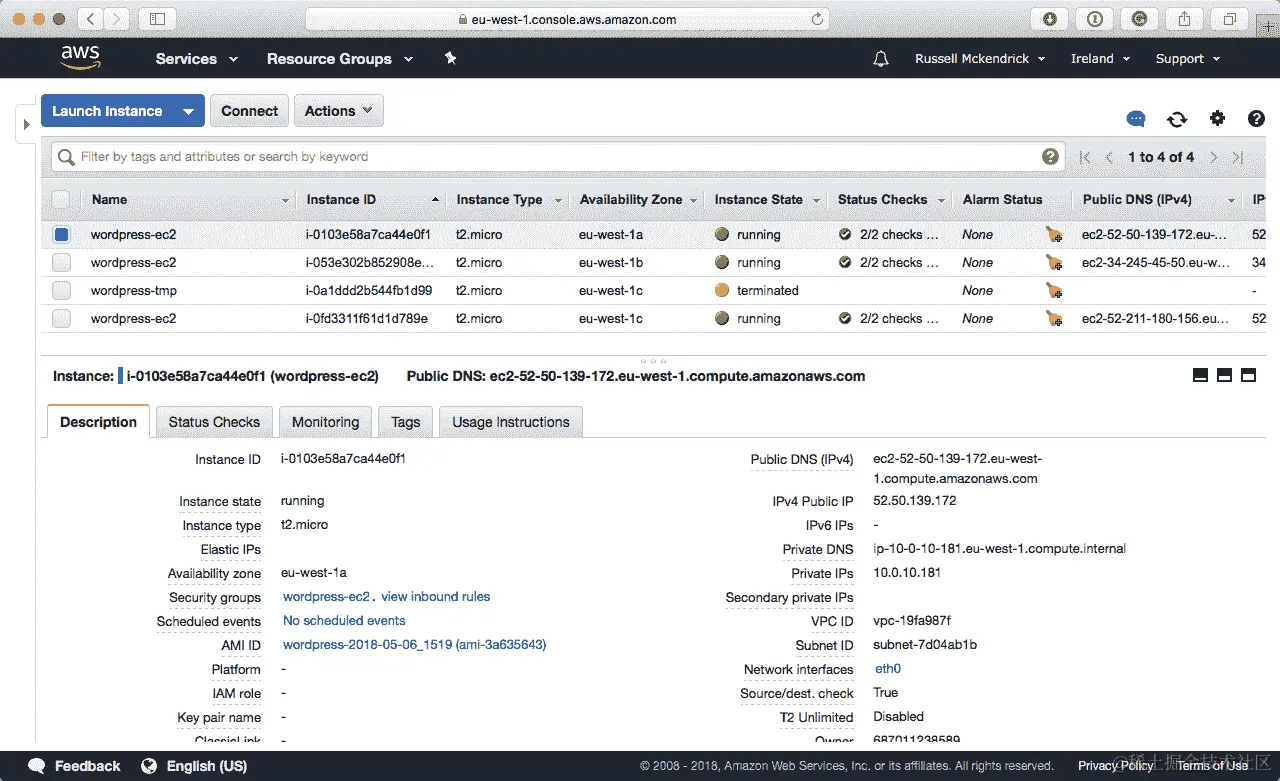Click the search filter help icon
This screenshot has width=1280, height=781.
[1050, 156]
